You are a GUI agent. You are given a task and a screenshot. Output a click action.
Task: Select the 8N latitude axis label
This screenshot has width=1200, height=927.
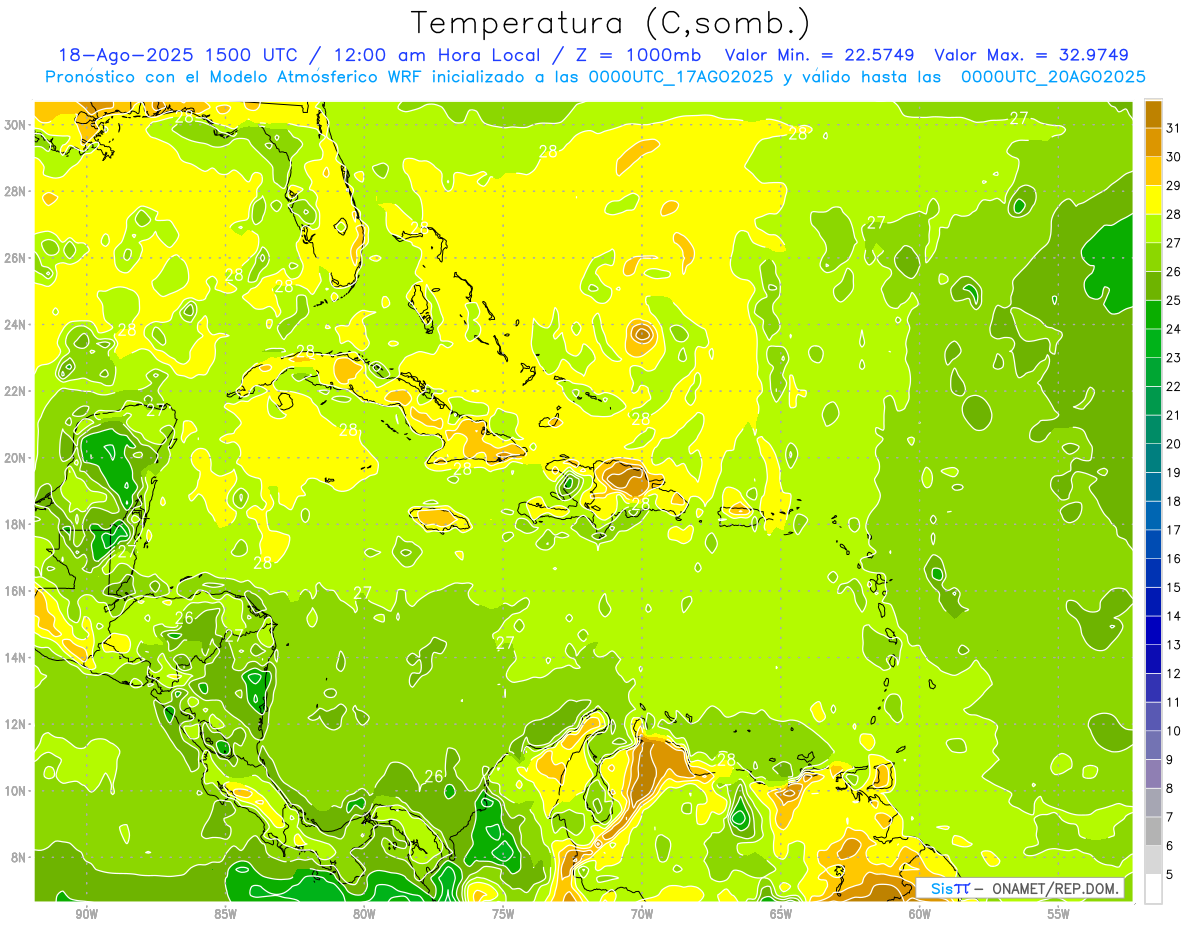(x=17, y=857)
